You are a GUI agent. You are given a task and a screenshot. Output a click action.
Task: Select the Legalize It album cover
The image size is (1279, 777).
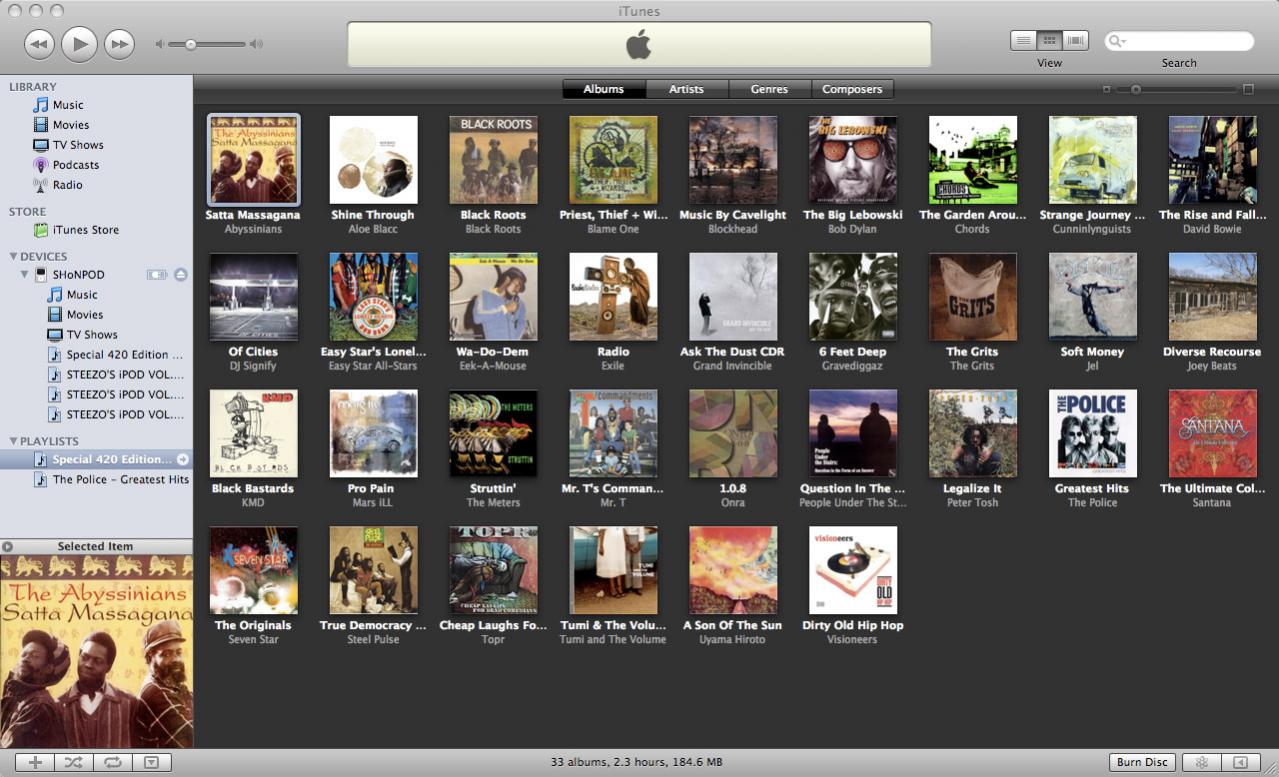click(973, 434)
